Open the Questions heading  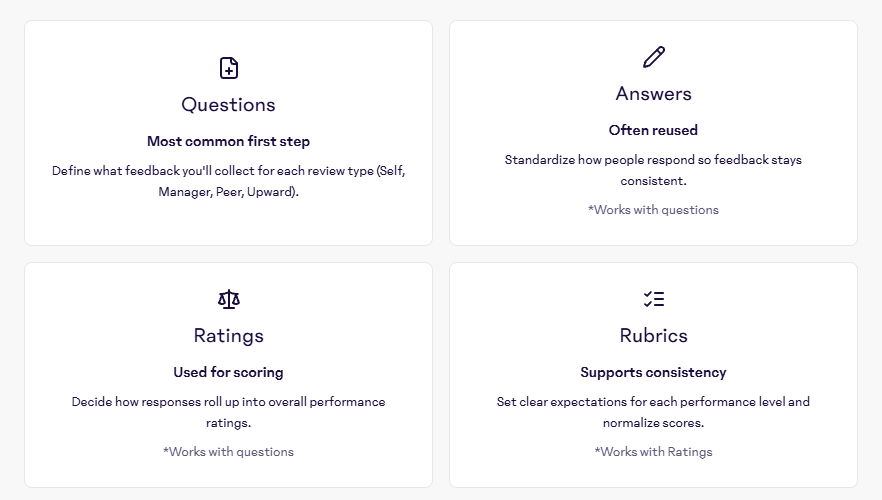[x=229, y=105]
